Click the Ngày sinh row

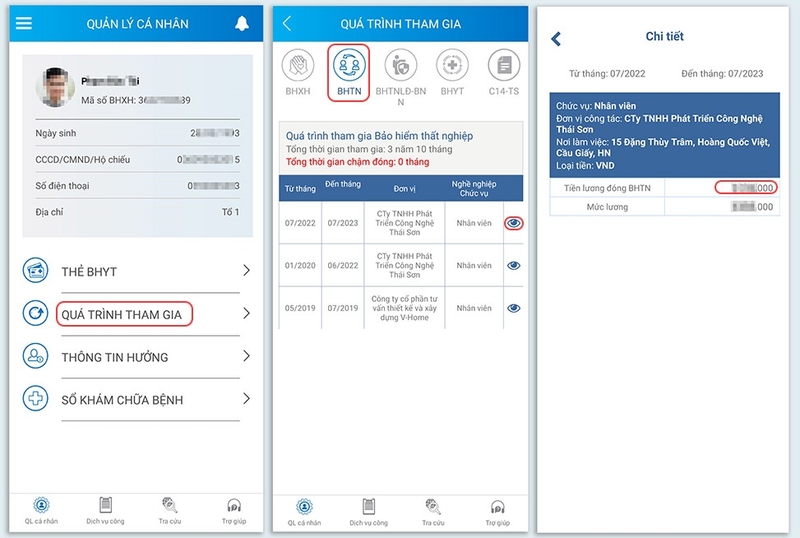pos(137,133)
